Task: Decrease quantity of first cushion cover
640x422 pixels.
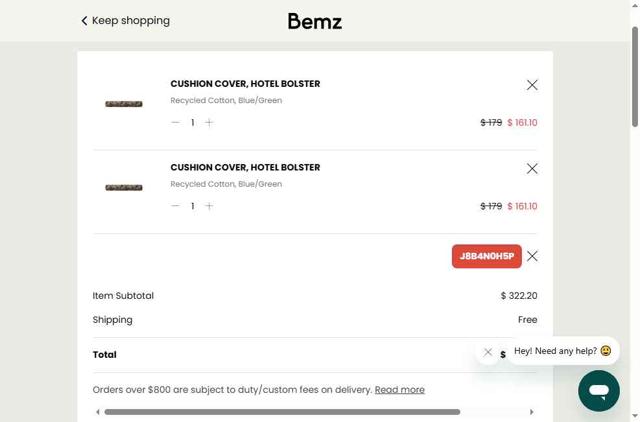Action: (175, 123)
